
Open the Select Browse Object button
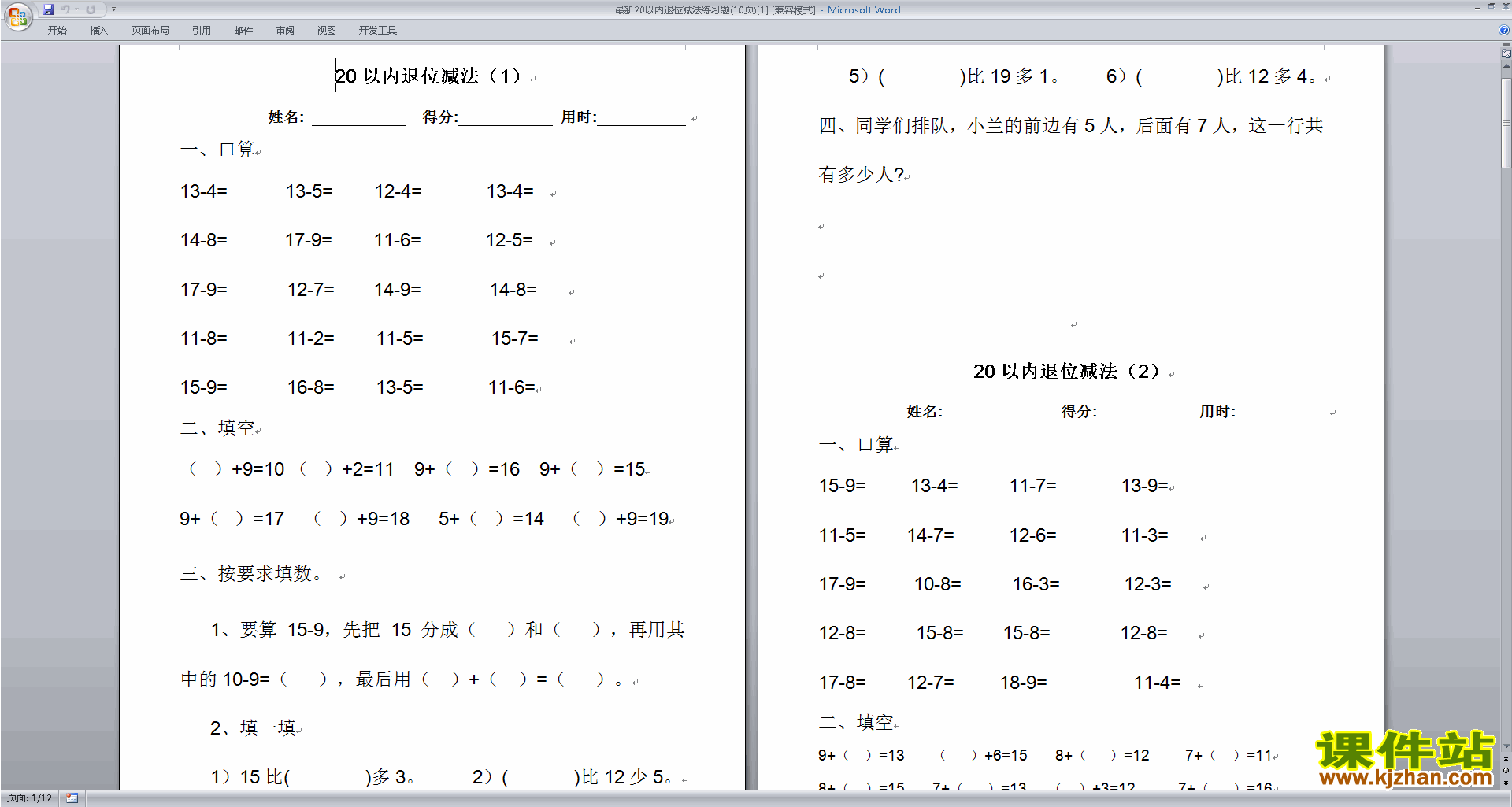(x=1506, y=771)
